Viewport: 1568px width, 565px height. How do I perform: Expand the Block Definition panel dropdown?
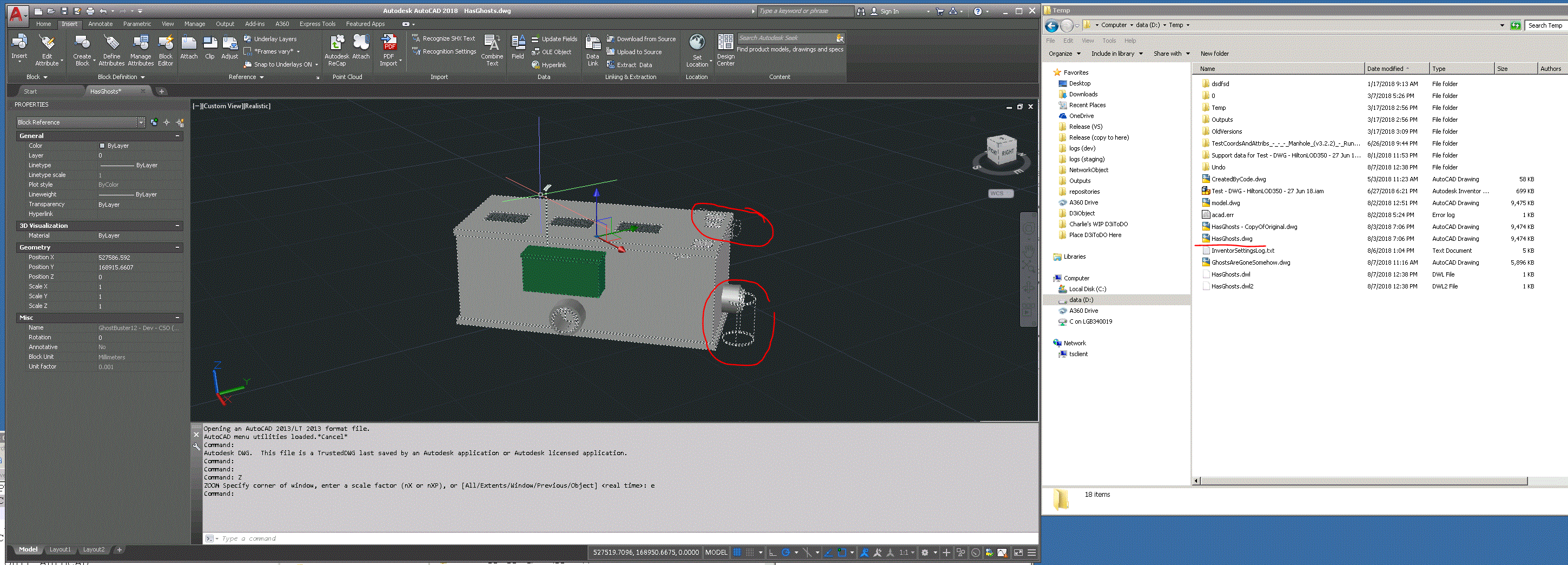pos(142,77)
